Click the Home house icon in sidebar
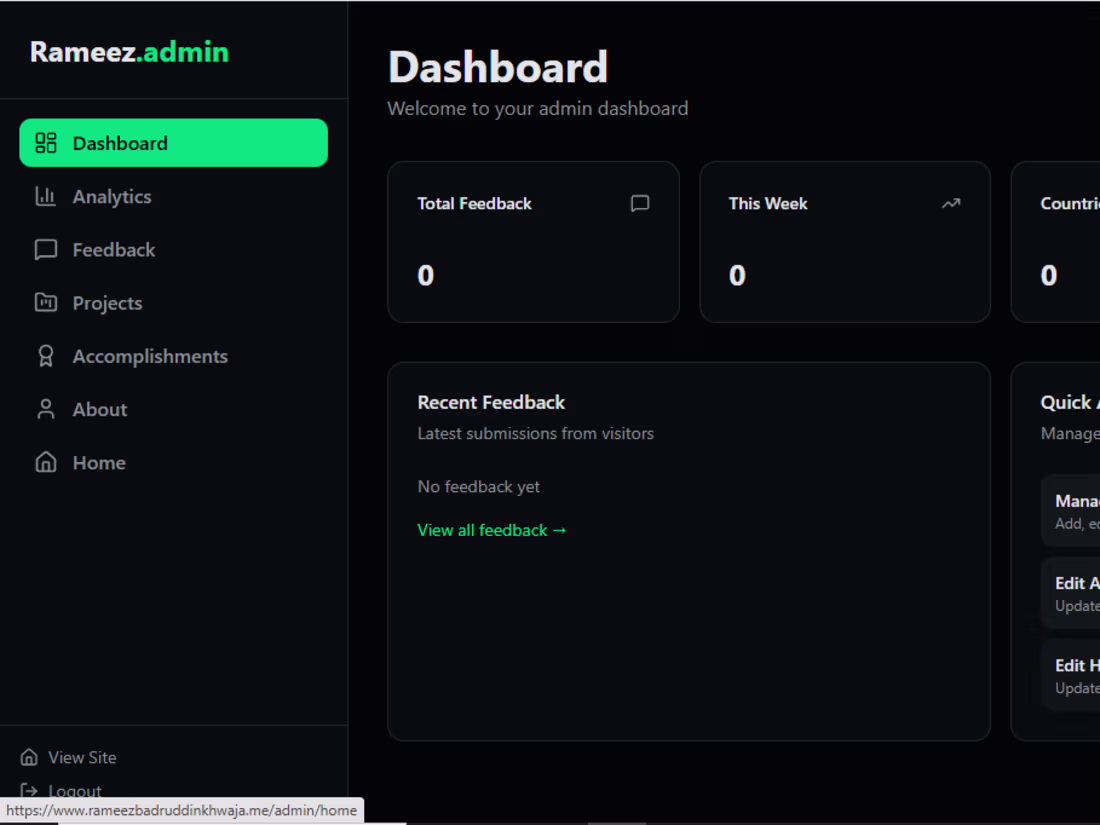This screenshot has width=1100, height=825. [46, 462]
